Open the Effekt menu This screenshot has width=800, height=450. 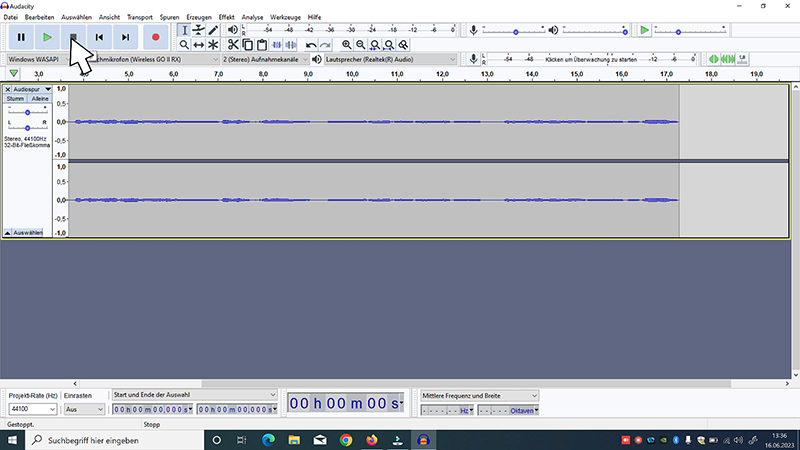pos(227,17)
